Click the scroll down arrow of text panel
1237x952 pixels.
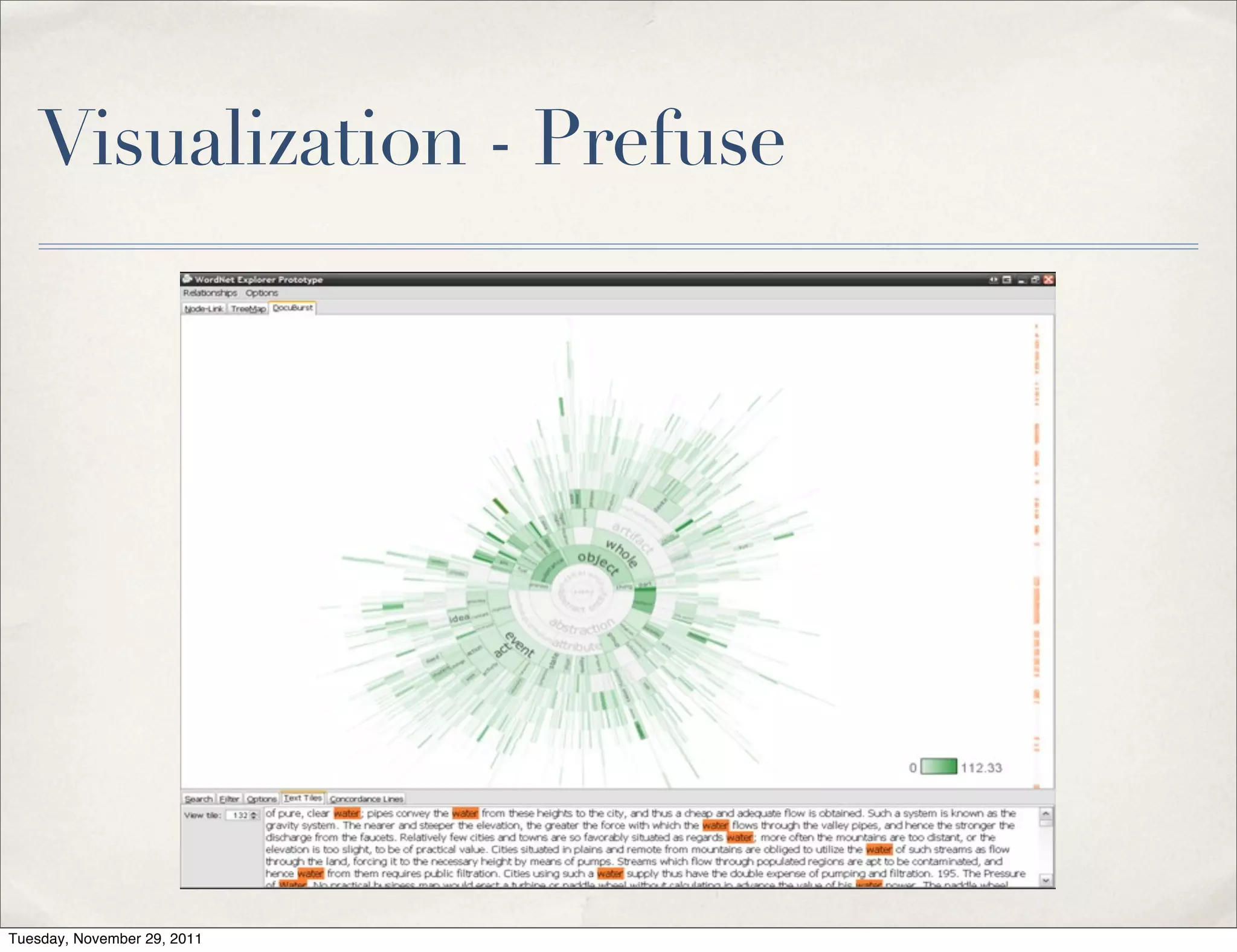click(x=1046, y=881)
